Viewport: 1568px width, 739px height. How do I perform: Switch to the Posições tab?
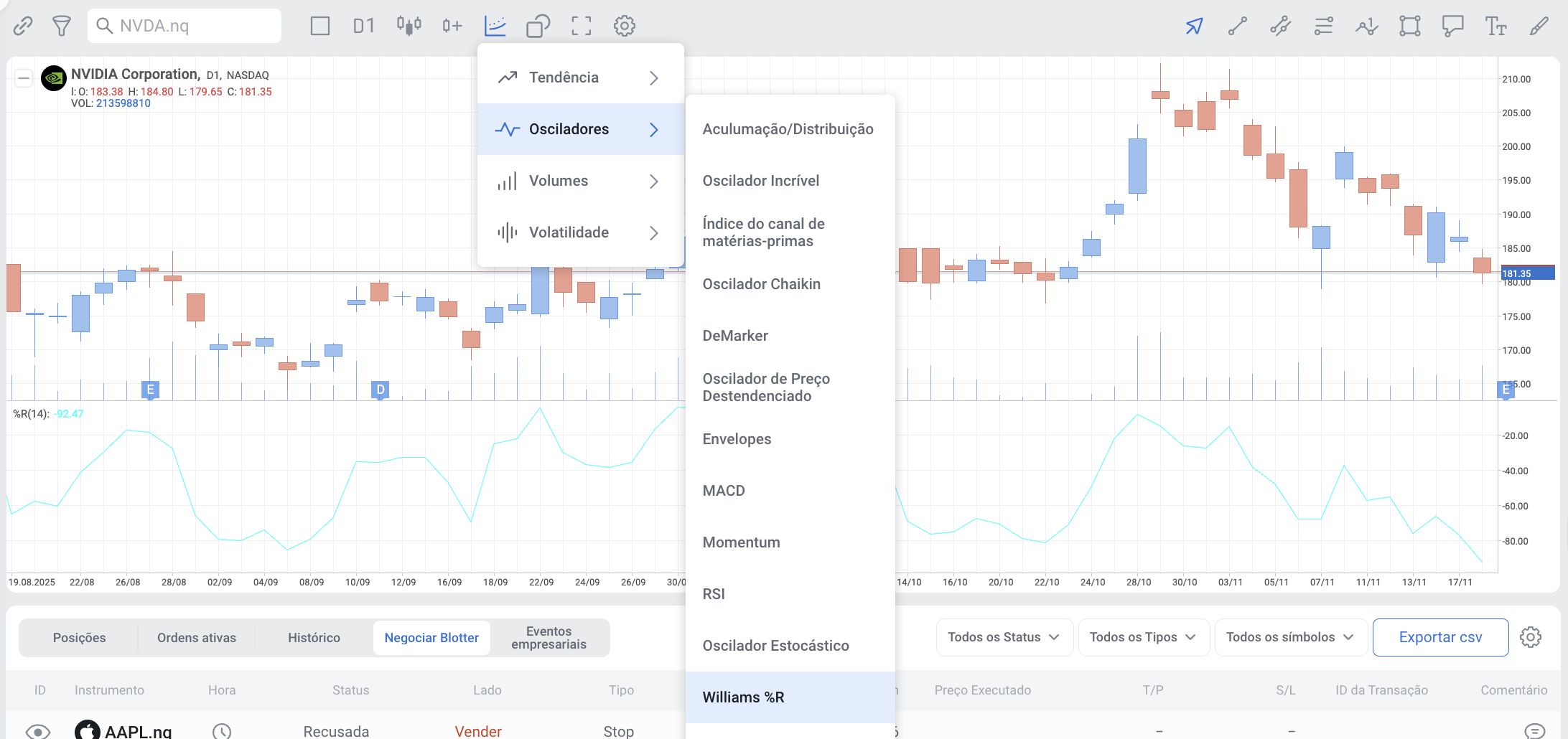pos(79,638)
